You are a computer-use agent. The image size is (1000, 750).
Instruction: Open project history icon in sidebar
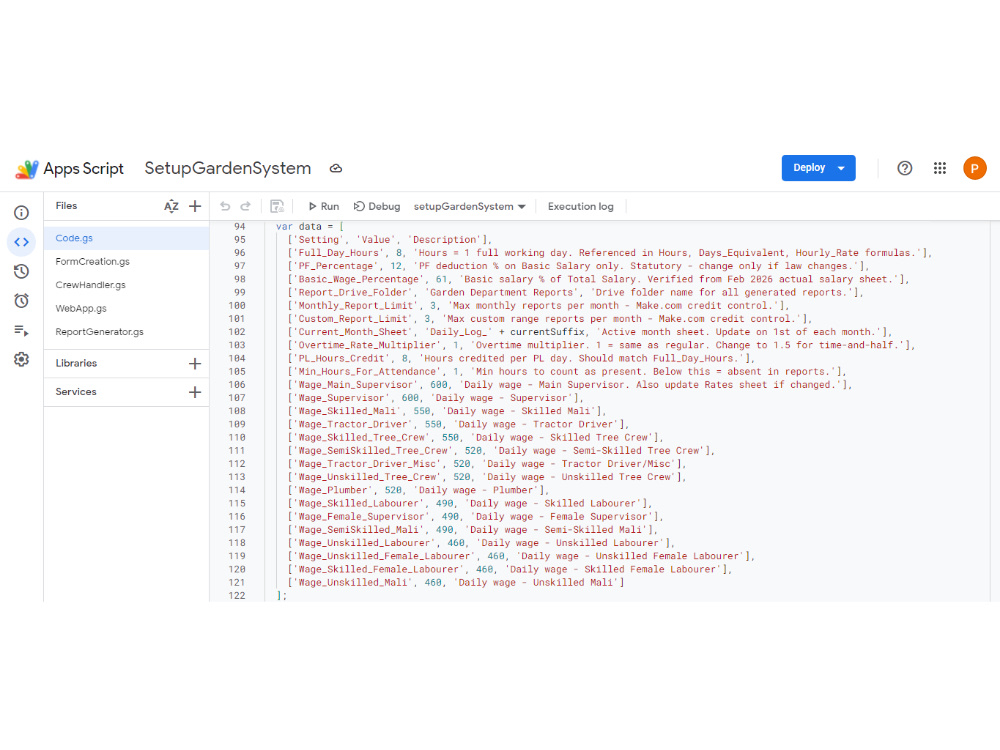(22, 272)
